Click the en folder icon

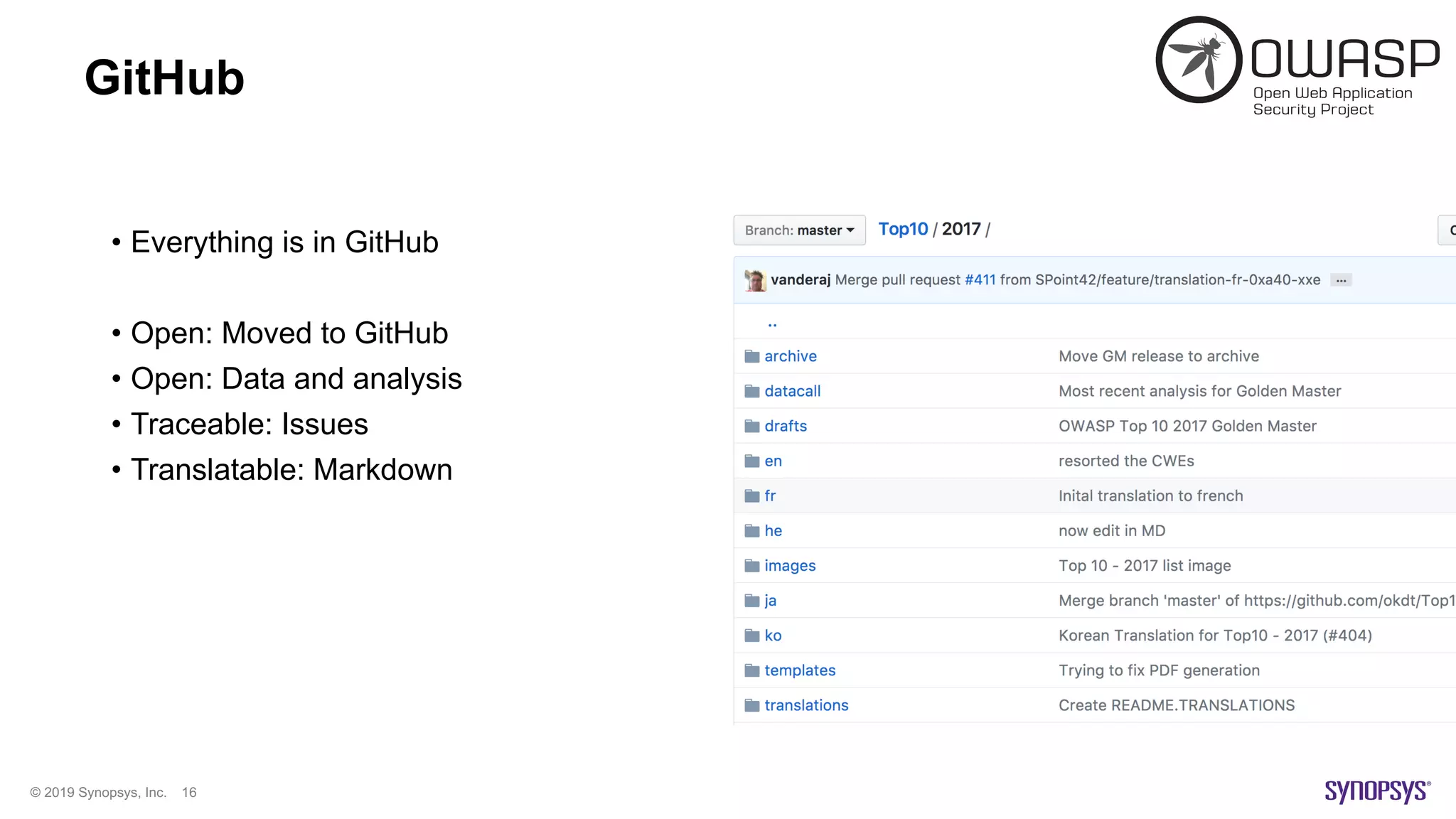pyautogui.click(x=752, y=461)
